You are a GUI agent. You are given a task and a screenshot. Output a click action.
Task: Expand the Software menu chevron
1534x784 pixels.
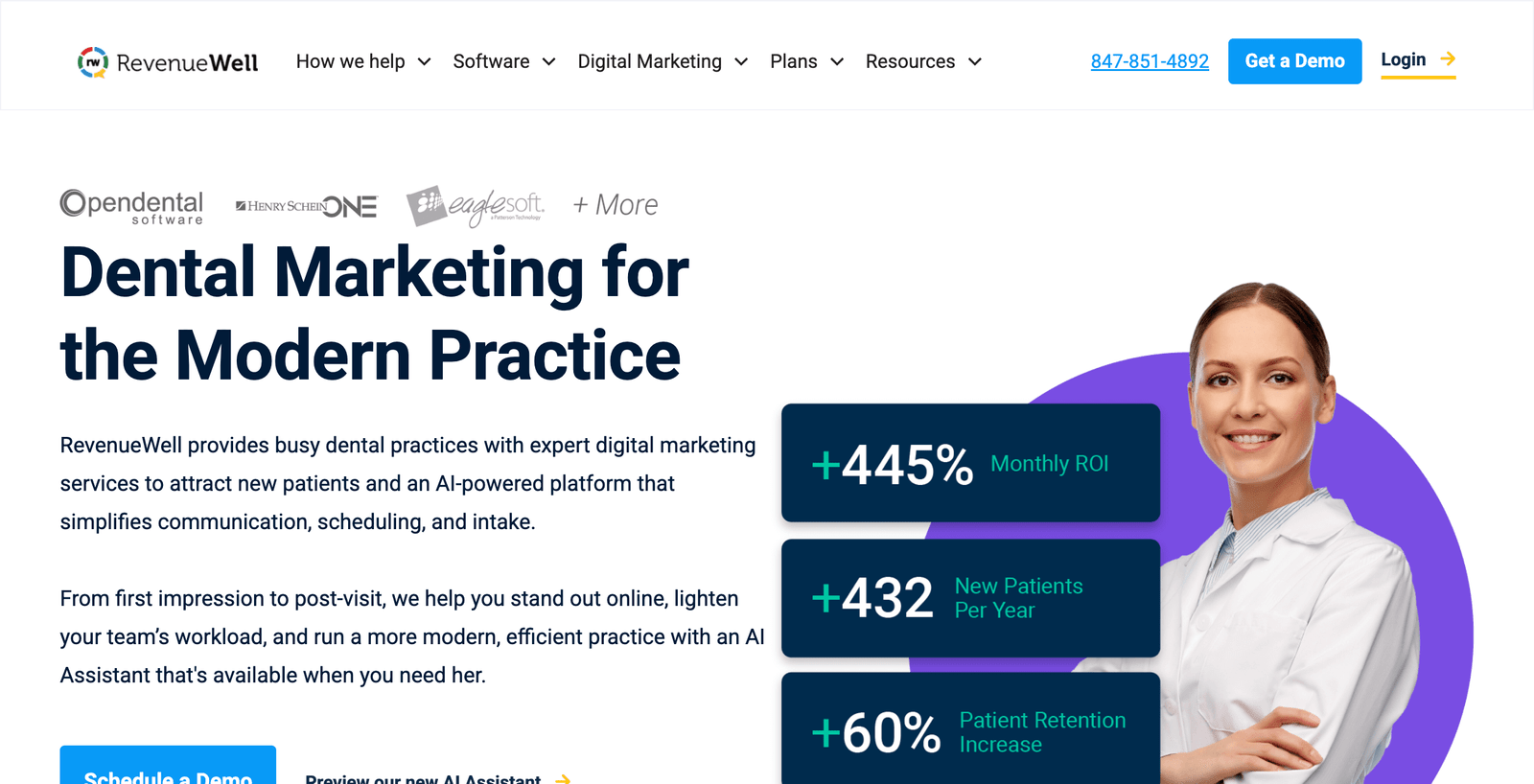548,62
